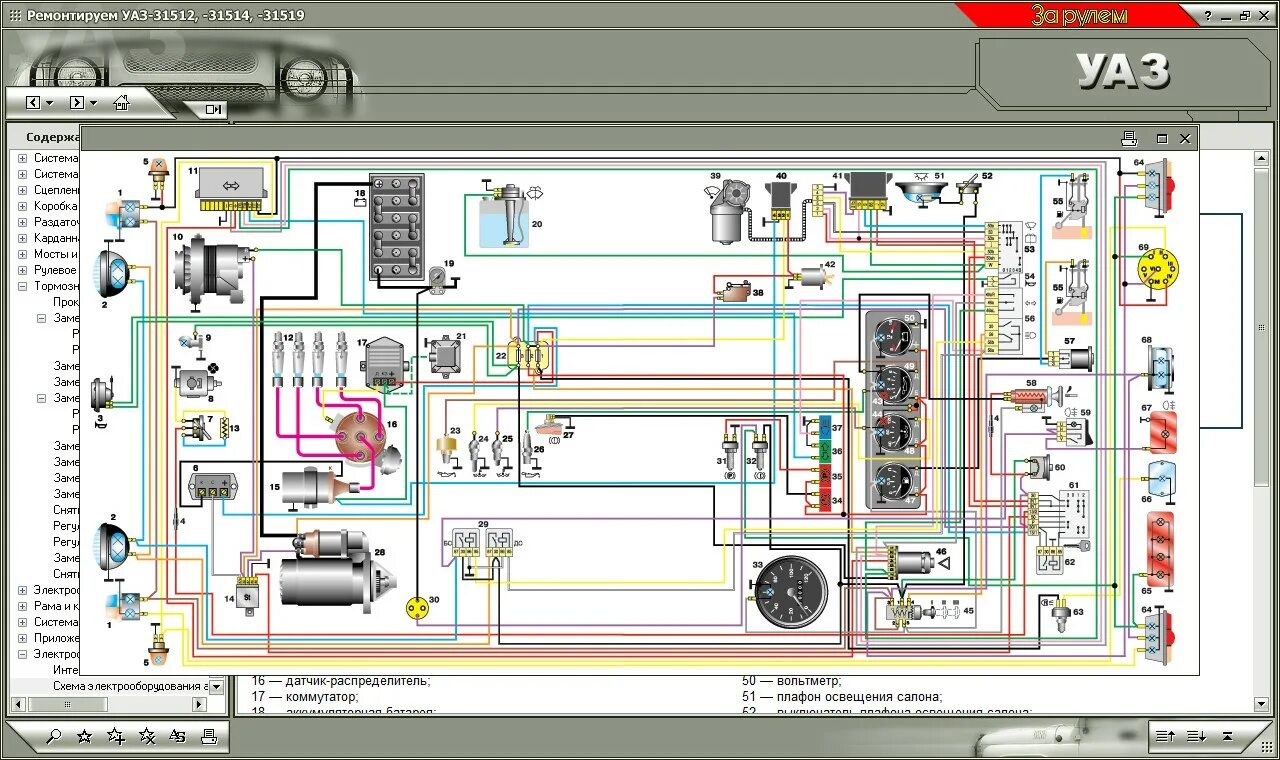Image resolution: width=1280 pixels, height=760 pixels.
Task: Hide the contents panel with toggle icon
Action: 213,109
